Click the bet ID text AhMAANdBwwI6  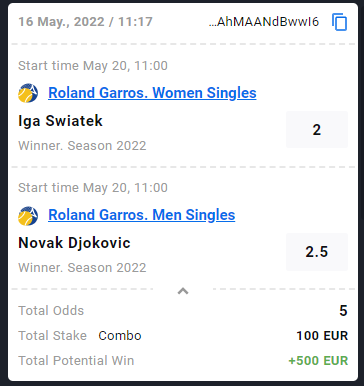click(264, 22)
